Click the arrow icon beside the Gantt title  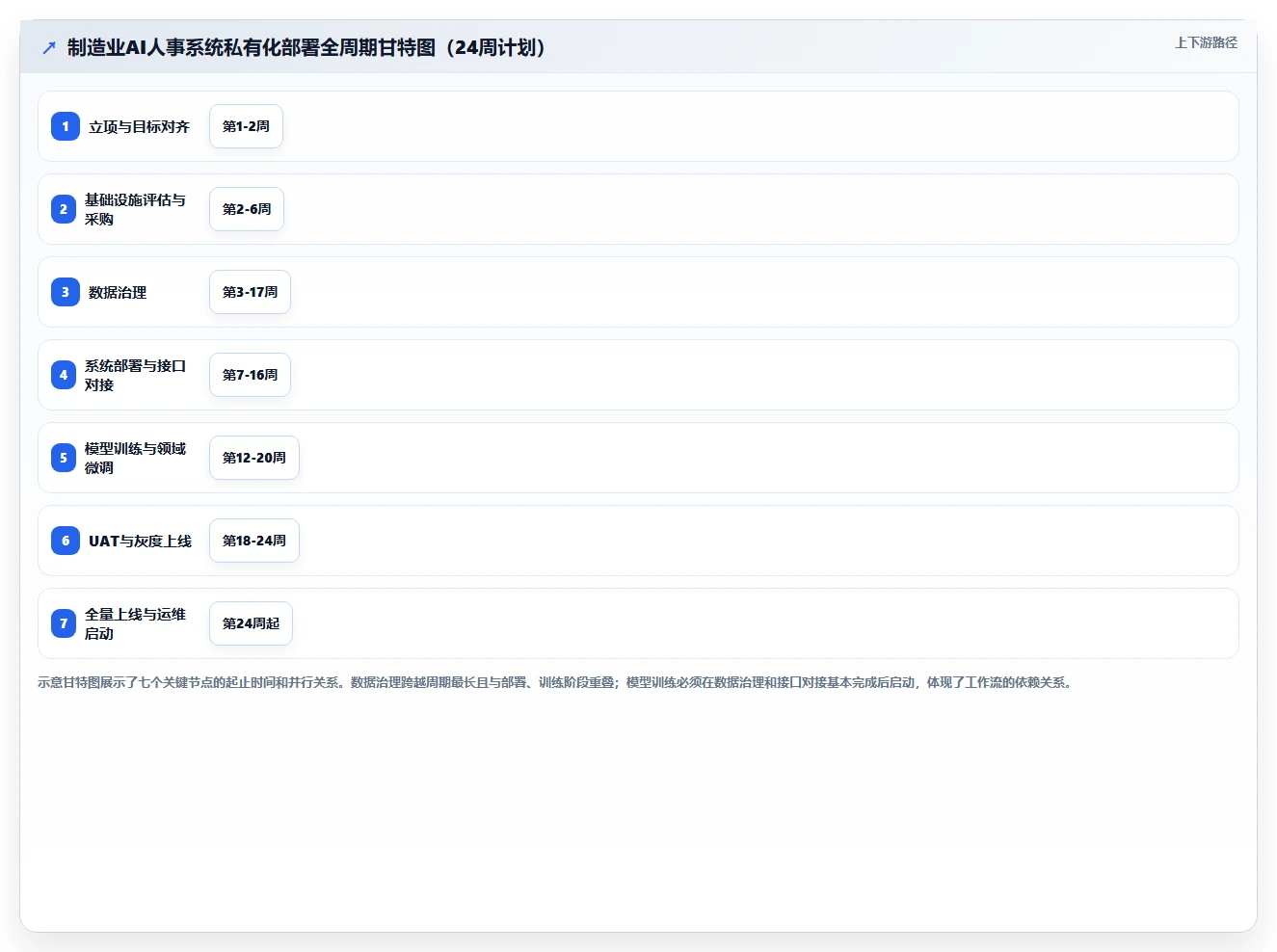click(x=49, y=47)
